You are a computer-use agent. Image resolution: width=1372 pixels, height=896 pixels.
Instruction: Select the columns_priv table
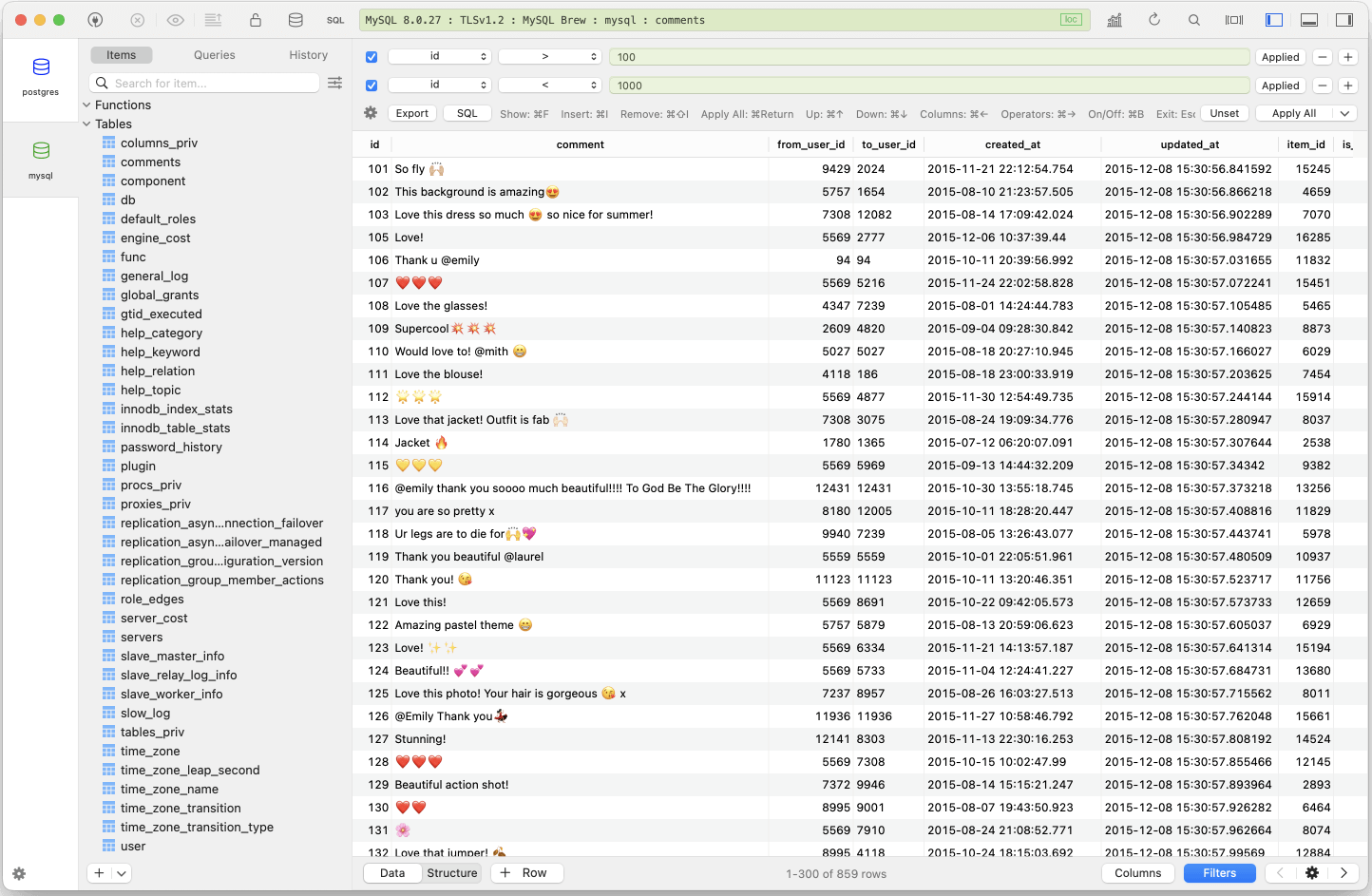coord(159,143)
